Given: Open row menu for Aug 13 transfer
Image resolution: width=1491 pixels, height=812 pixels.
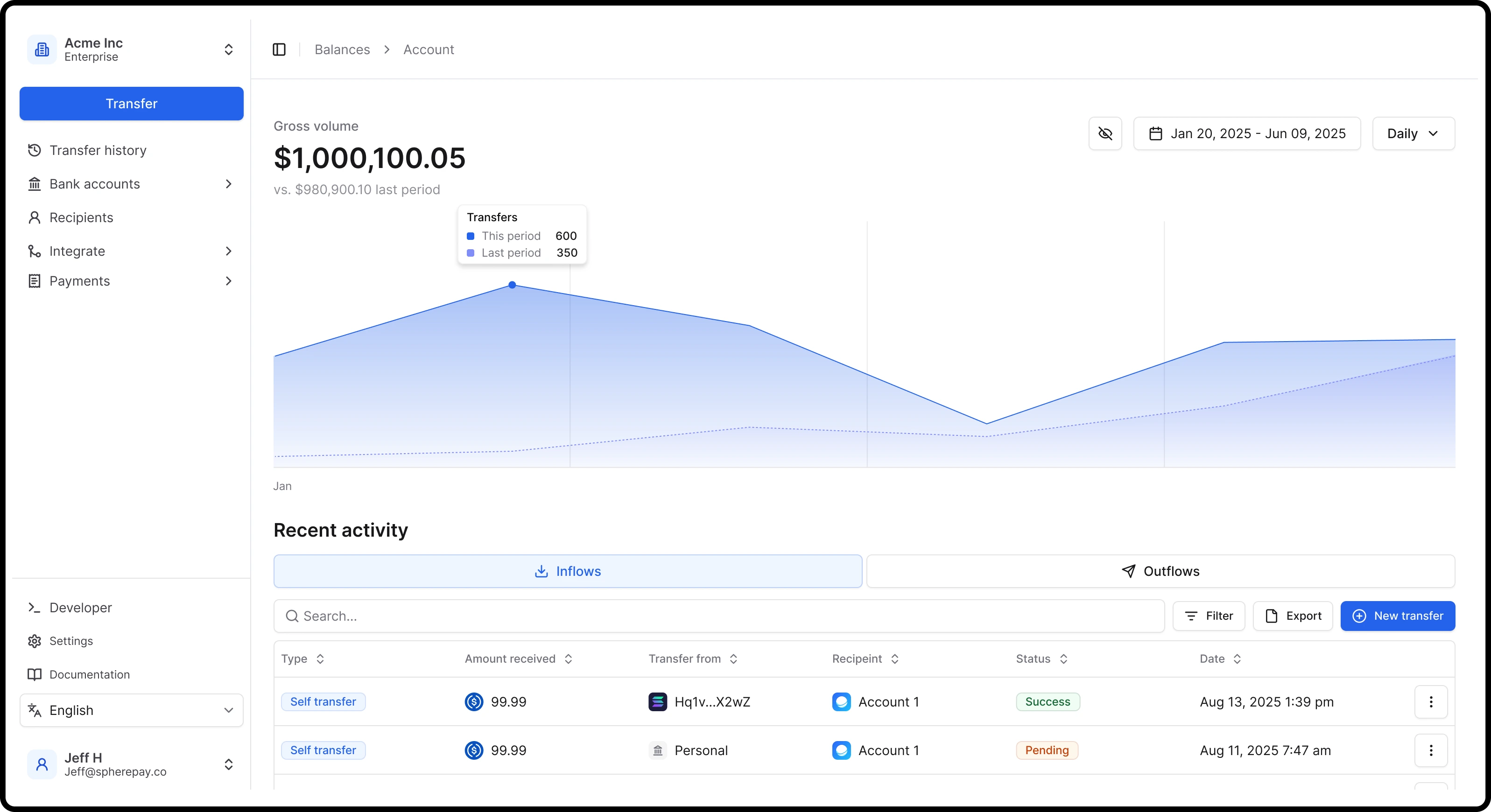Looking at the screenshot, I should [x=1431, y=701].
